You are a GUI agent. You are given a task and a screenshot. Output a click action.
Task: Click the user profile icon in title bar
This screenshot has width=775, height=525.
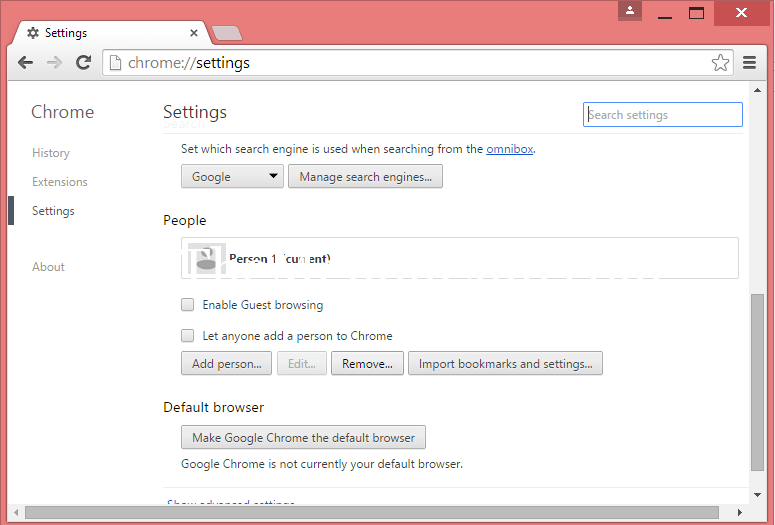pyautogui.click(x=630, y=11)
